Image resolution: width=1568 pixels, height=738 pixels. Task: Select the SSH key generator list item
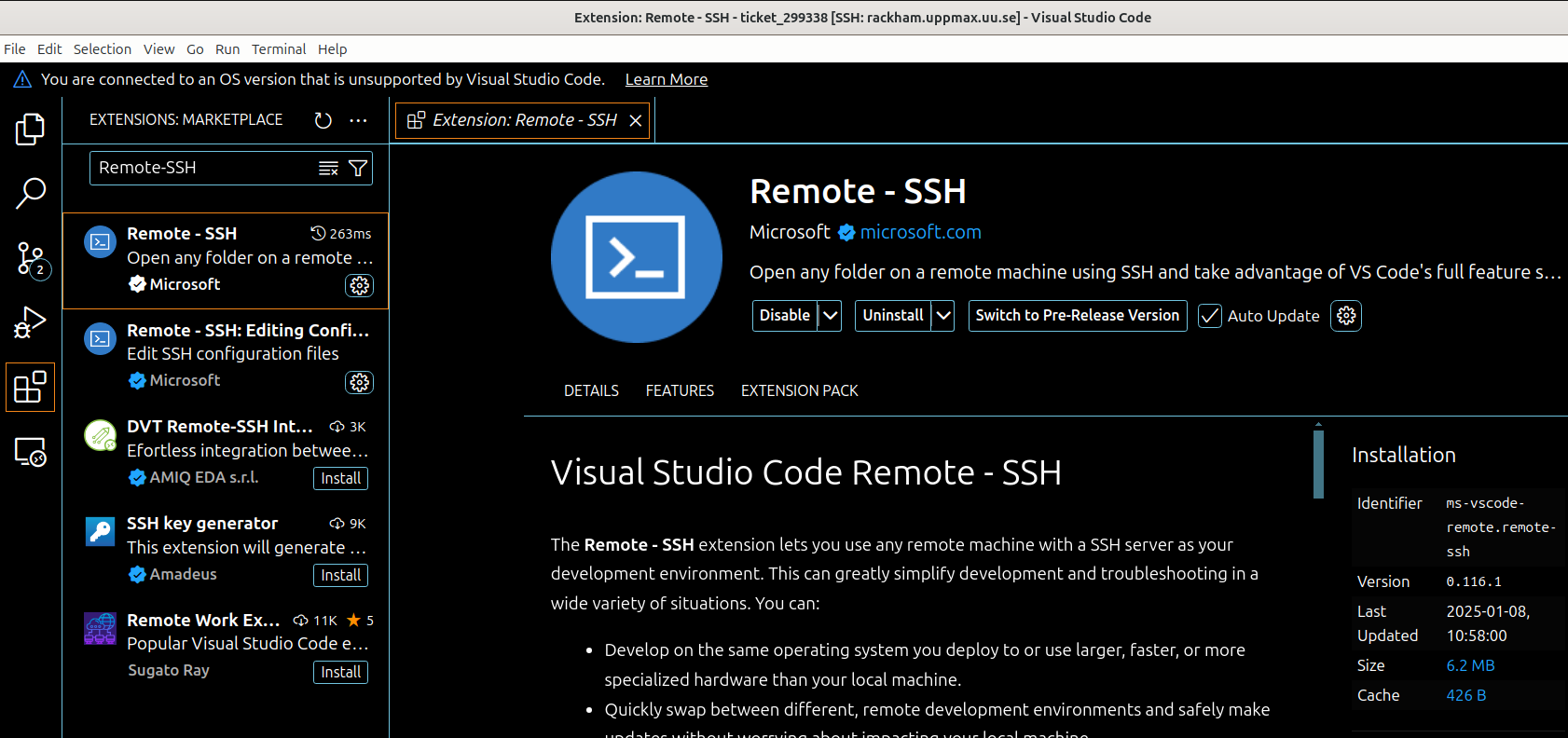coord(226,552)
